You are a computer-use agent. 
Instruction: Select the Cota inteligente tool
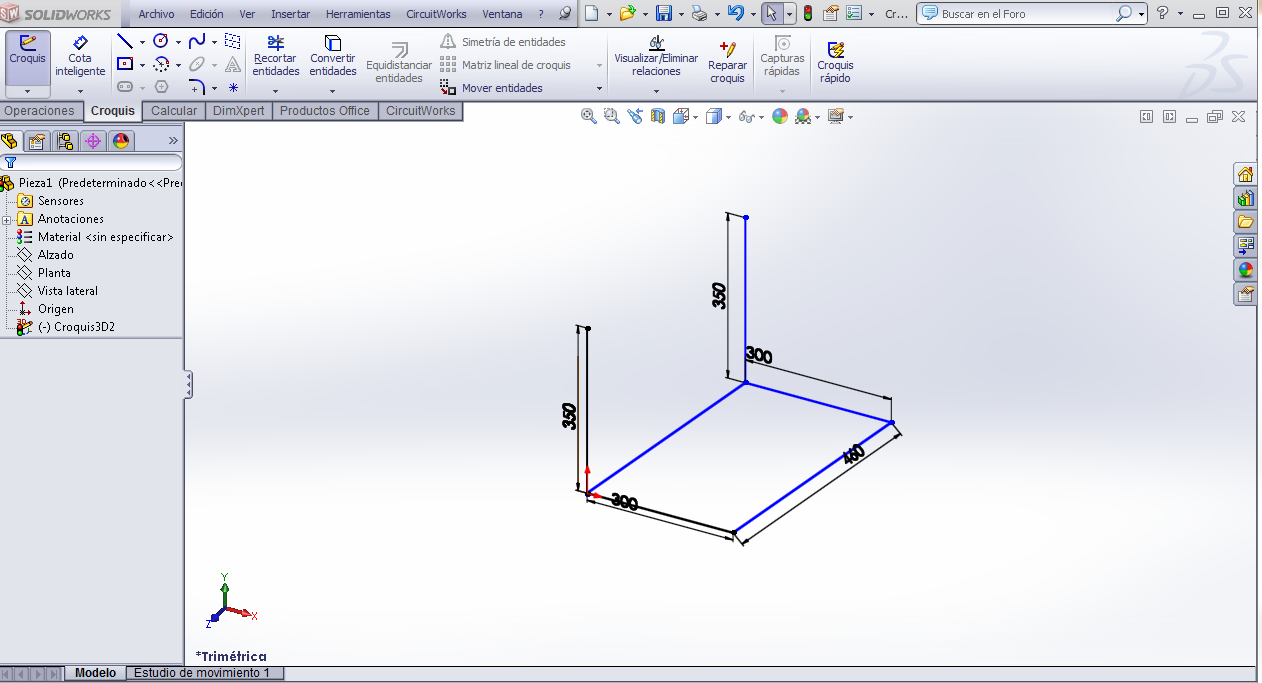(80, 56)
